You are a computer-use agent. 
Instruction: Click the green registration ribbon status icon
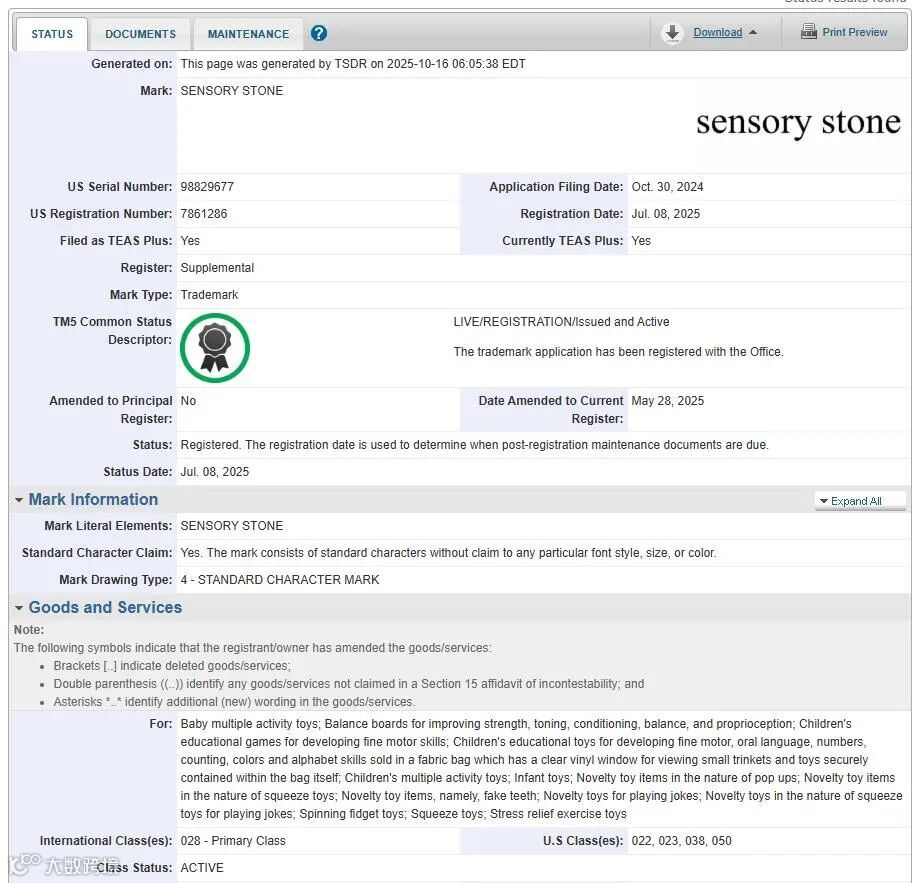(x=215, y=348)
